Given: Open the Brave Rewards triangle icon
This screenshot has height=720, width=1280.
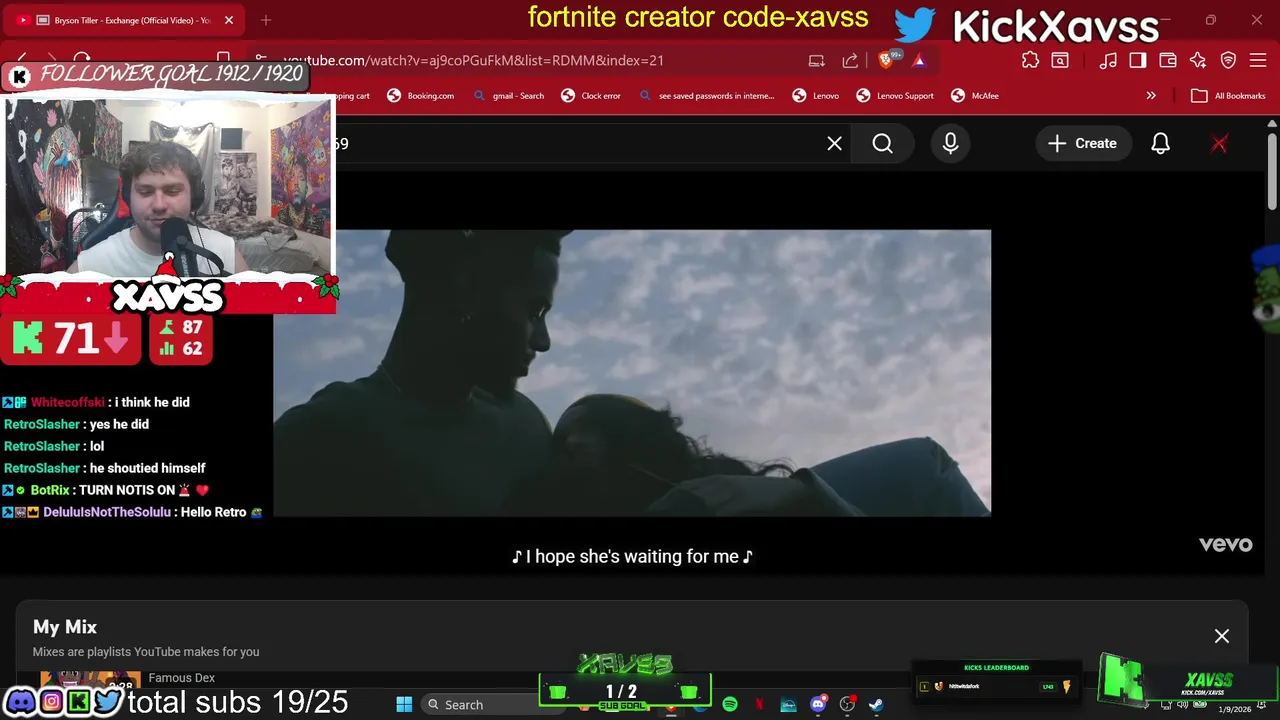Looking at the screenshot, I should pos(918,60).
